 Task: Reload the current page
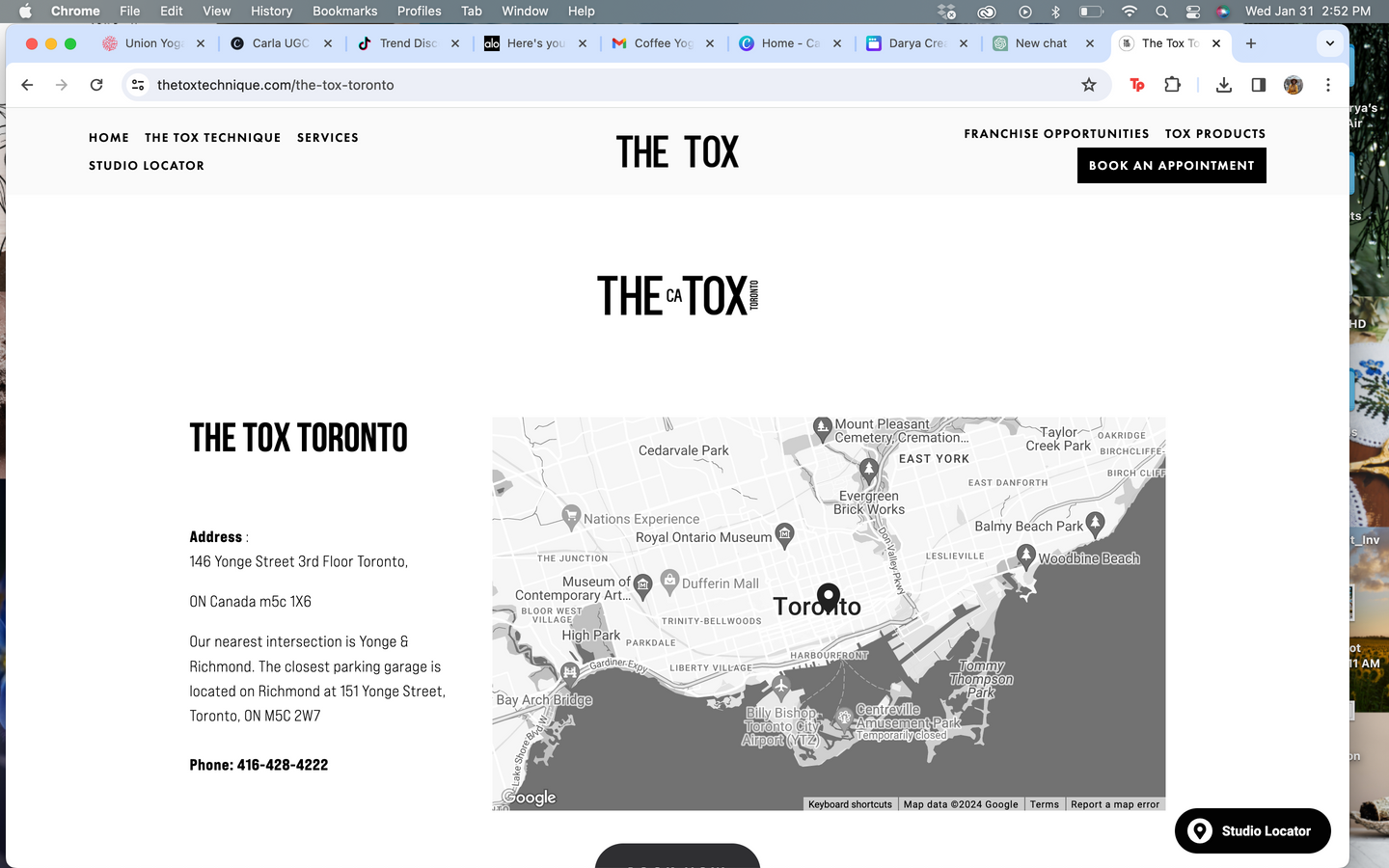(96, 85)
